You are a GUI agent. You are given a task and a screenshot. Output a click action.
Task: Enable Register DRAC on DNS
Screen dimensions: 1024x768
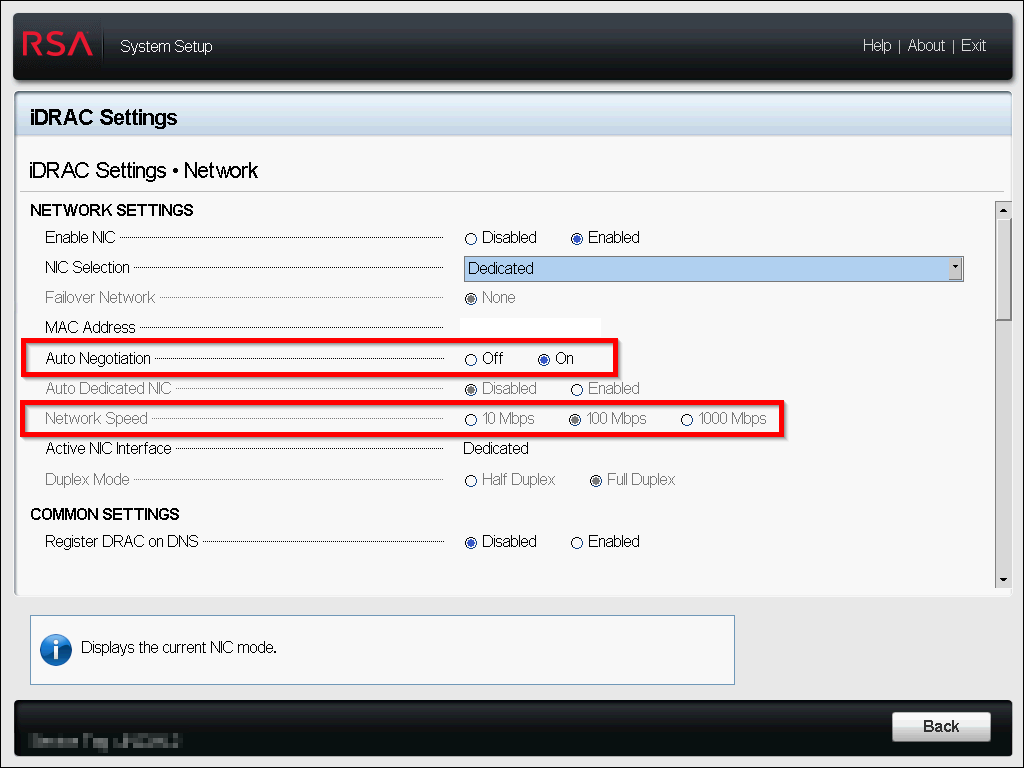[578, 541]
